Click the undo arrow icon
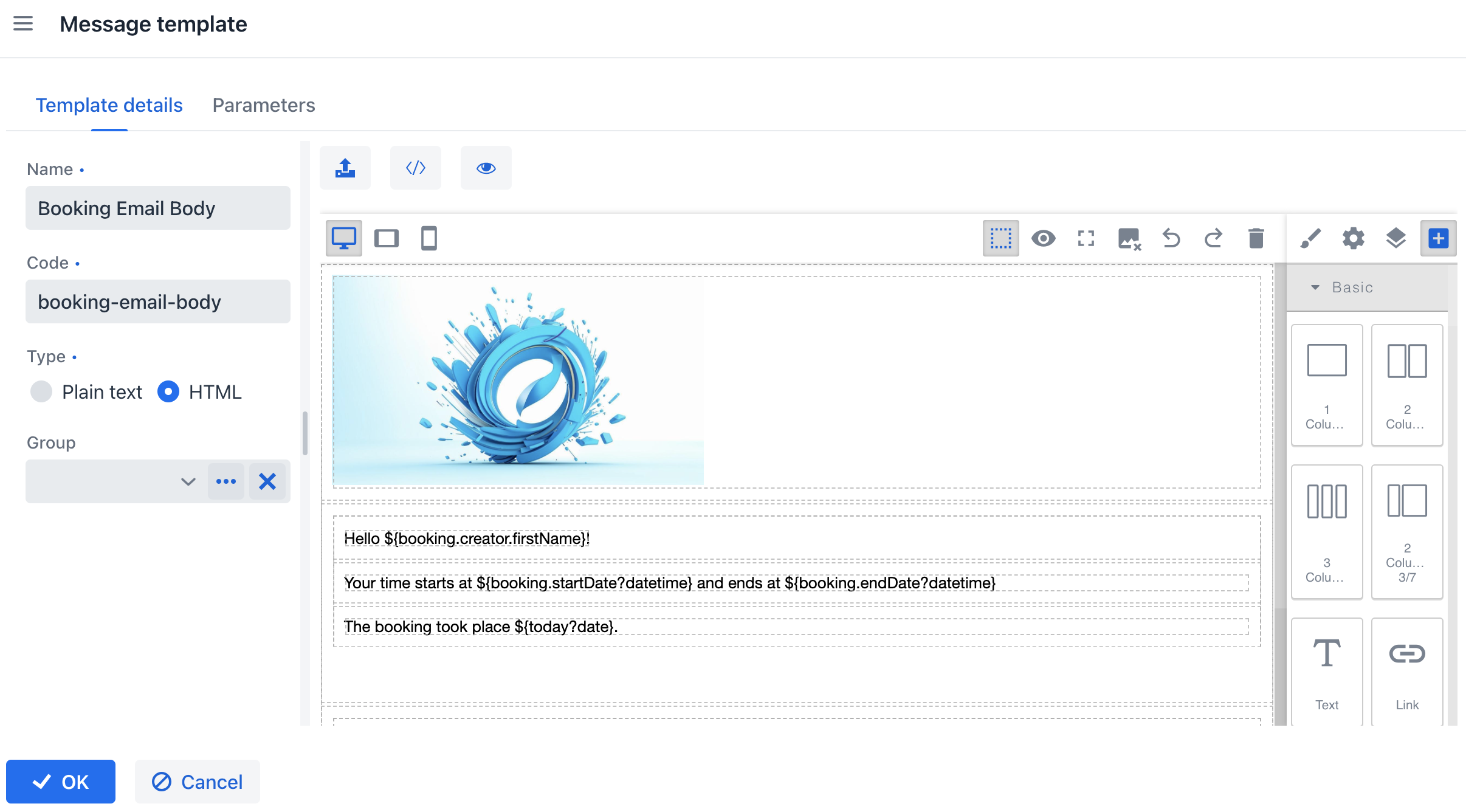Image resolution: width=1466 pixels, height=812 pixels. (1171, 238)
